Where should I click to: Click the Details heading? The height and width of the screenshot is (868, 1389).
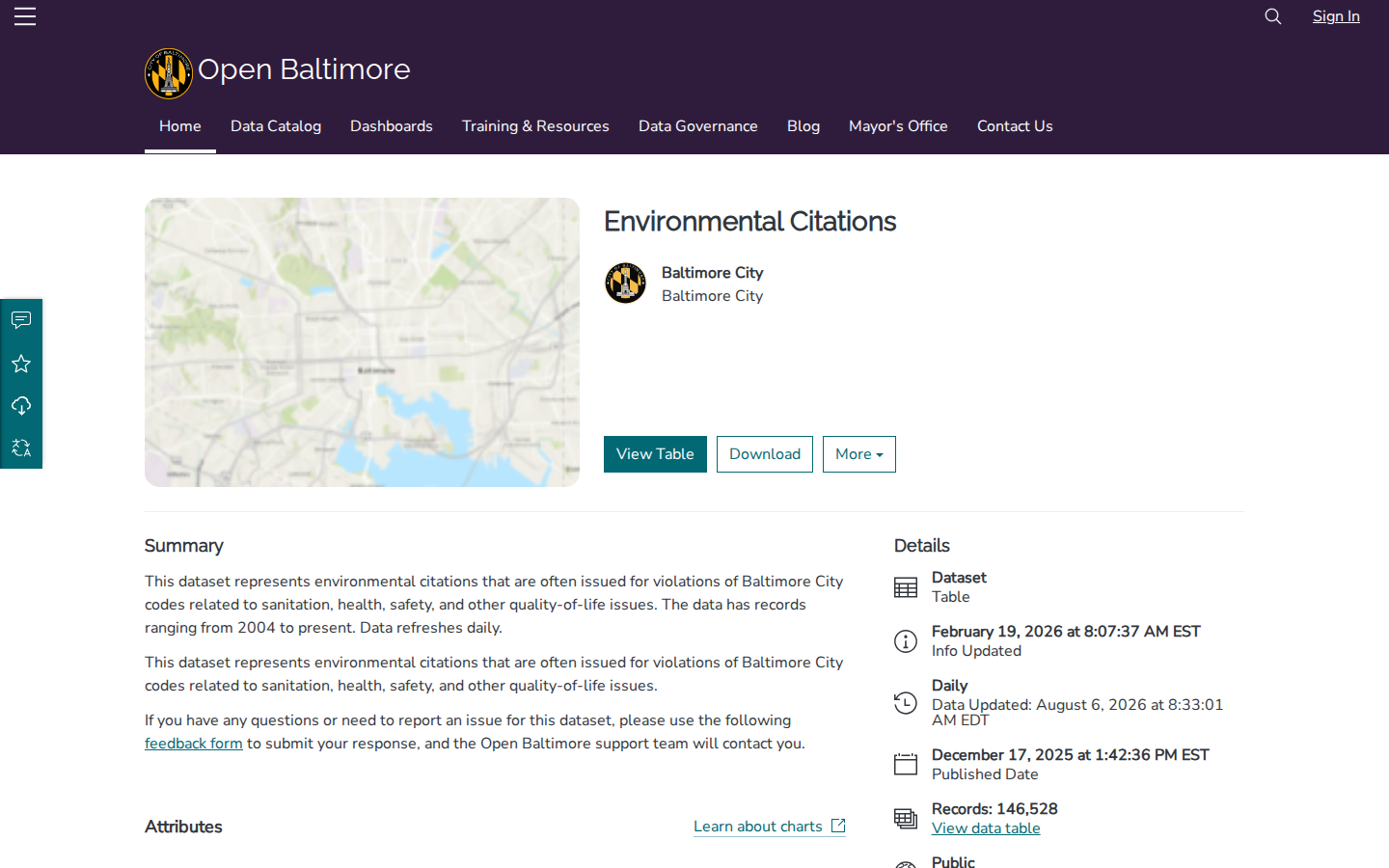coord(922,546)
